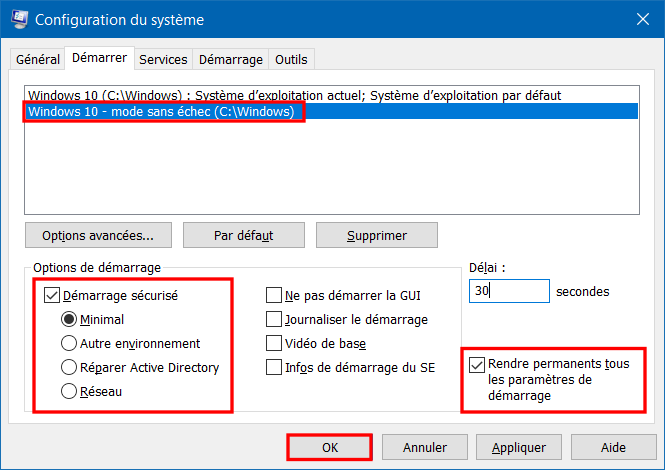Uncheck Démarrage sécurisé checkbox
The height and width of the screenshot is (470, 665).
[x=52, y=295]
